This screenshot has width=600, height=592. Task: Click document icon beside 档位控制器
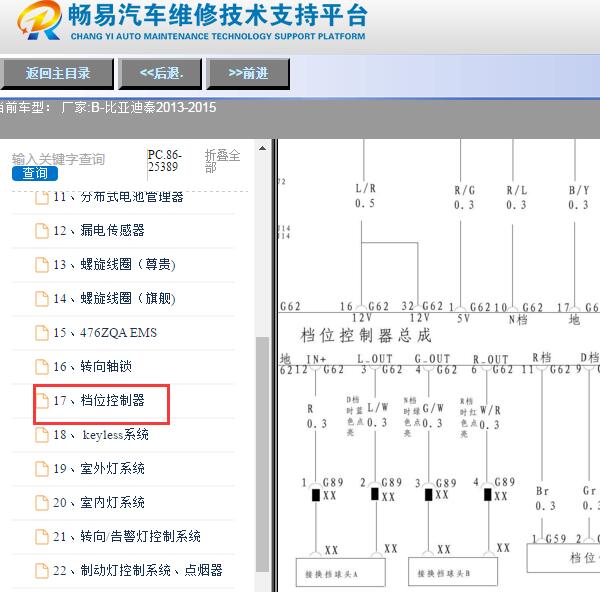point(42,401)
